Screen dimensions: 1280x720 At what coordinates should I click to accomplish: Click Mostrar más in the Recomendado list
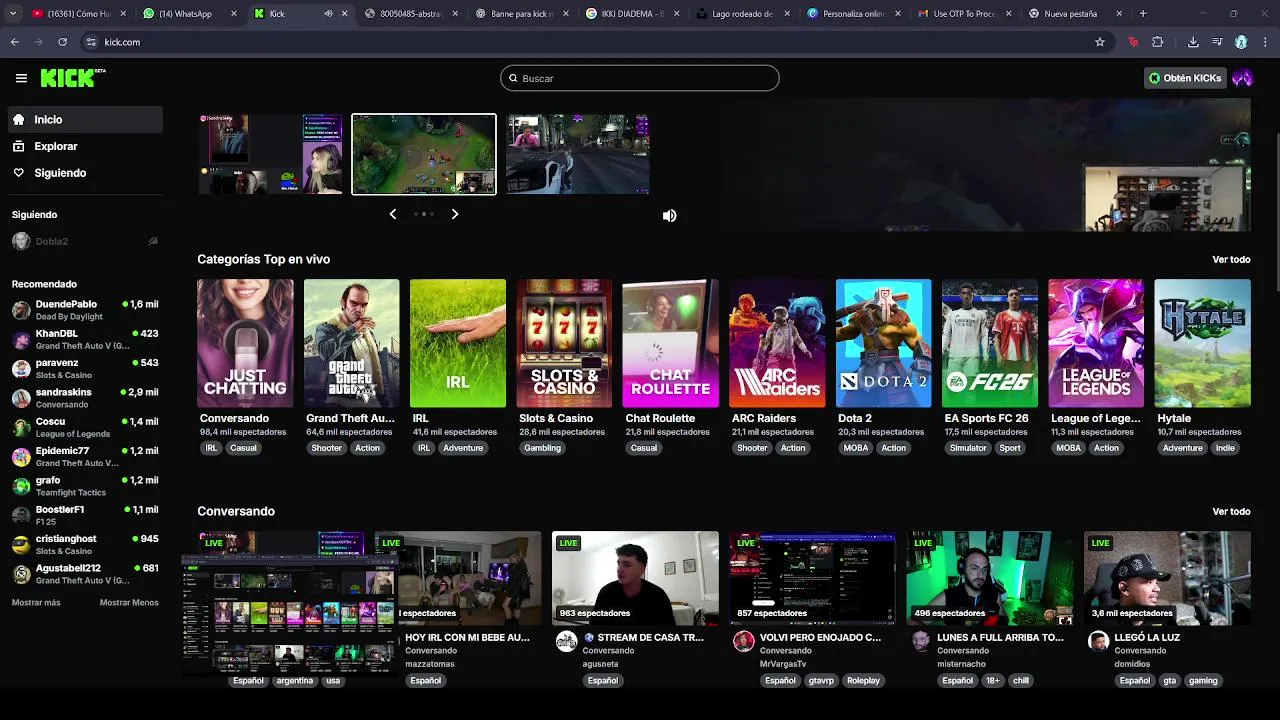[x=36, y=602]
